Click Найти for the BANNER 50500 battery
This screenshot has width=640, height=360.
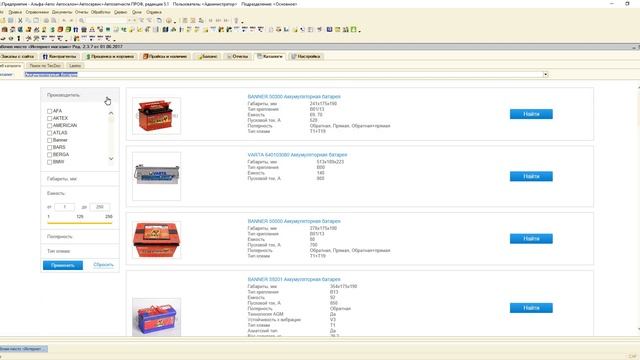(x=531, y=238)
